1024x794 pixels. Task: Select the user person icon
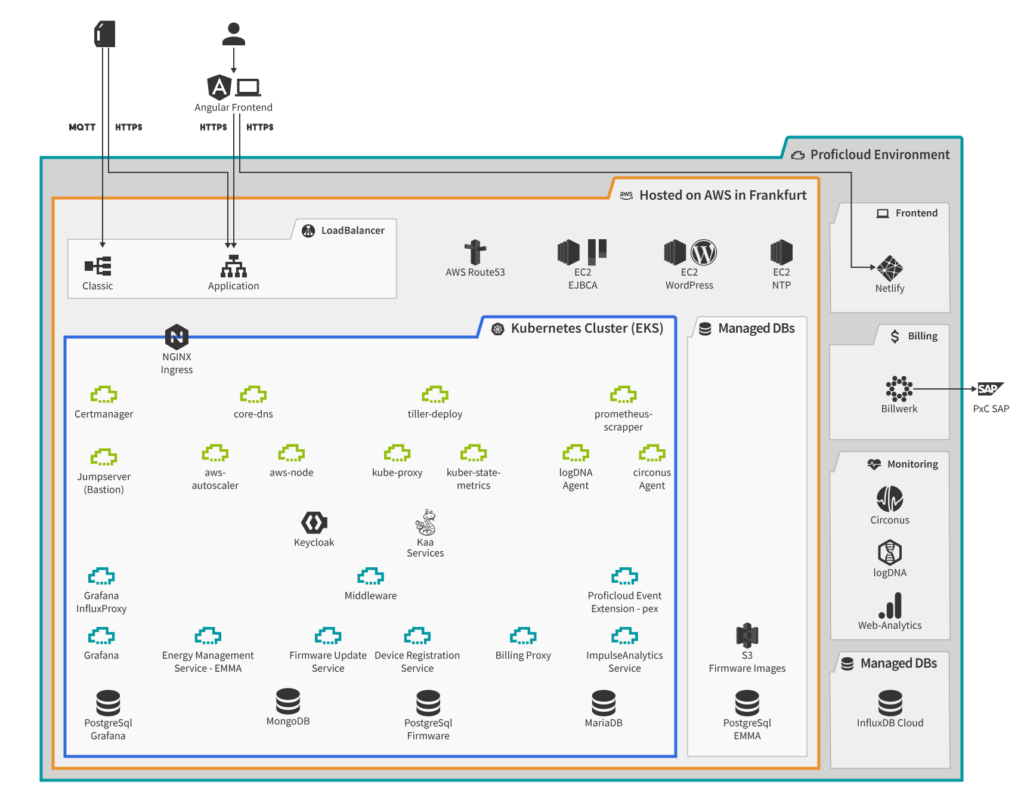(x=233, y=34)
